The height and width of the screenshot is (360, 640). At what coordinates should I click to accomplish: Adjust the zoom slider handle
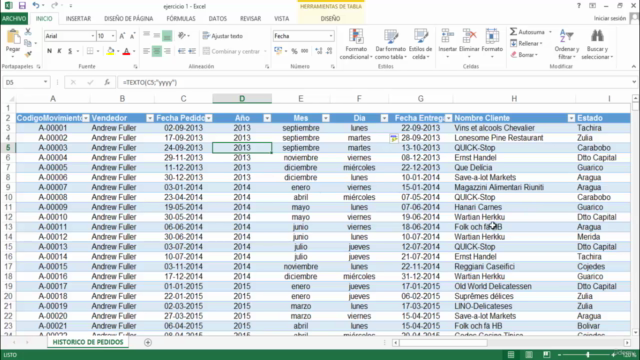point(588,355)
